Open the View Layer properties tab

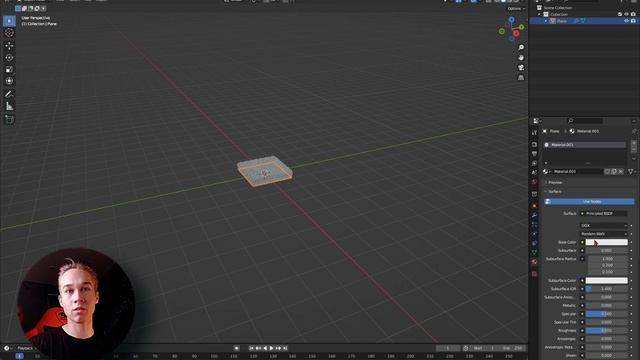pyautogui.click(x=534, y=163)
